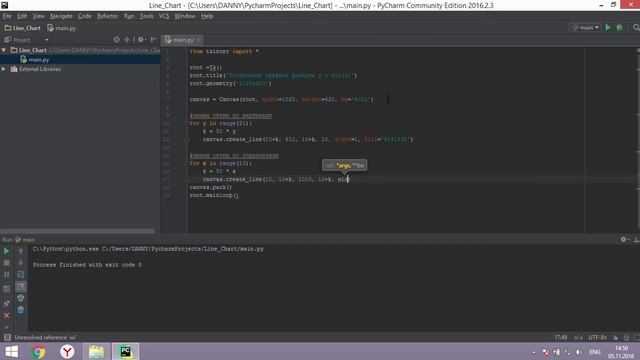
Task: Open the Windows Start menu
Action: tap(11, 351)
